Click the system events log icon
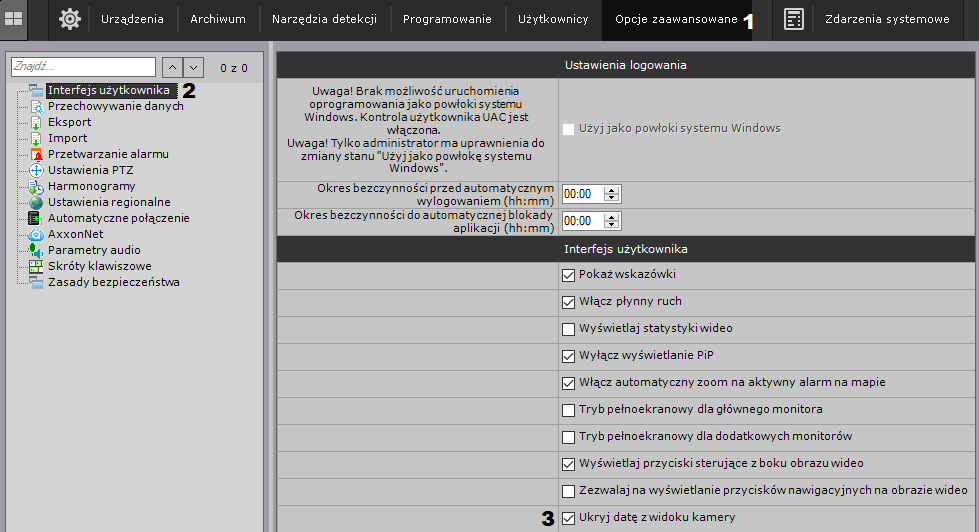The image size is (979, 532). click(794, 19)
